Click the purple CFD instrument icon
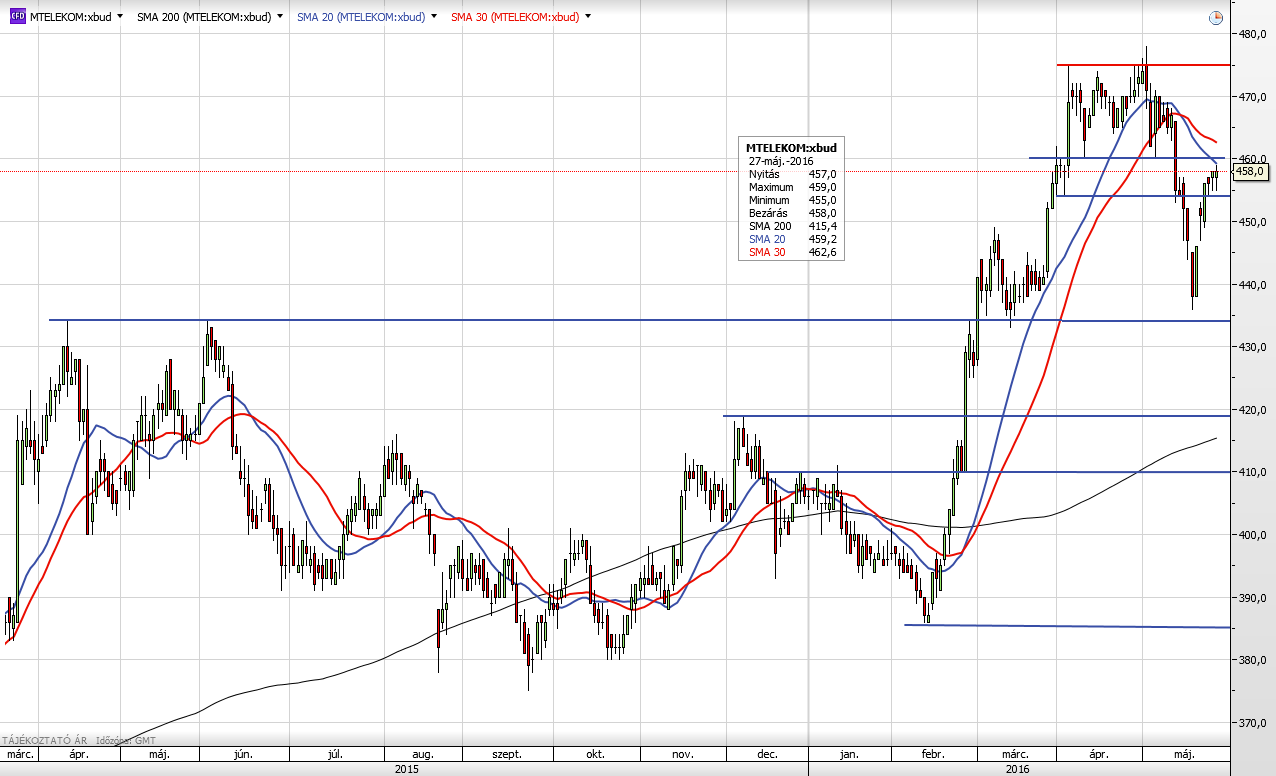This screenshot has width=1276, height=776. pyautogui.click(x=18, y=17)
